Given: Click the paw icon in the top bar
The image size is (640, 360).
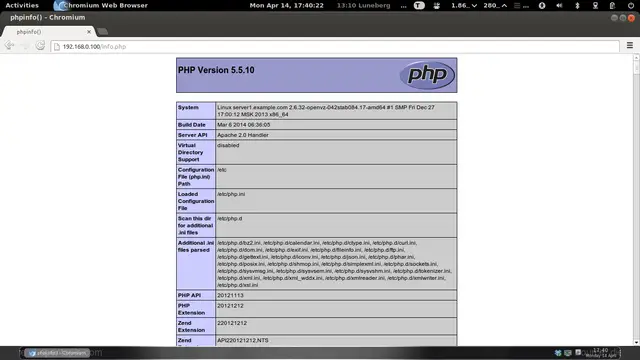Looking at the screenshot, I should click(x=437, y=5).
